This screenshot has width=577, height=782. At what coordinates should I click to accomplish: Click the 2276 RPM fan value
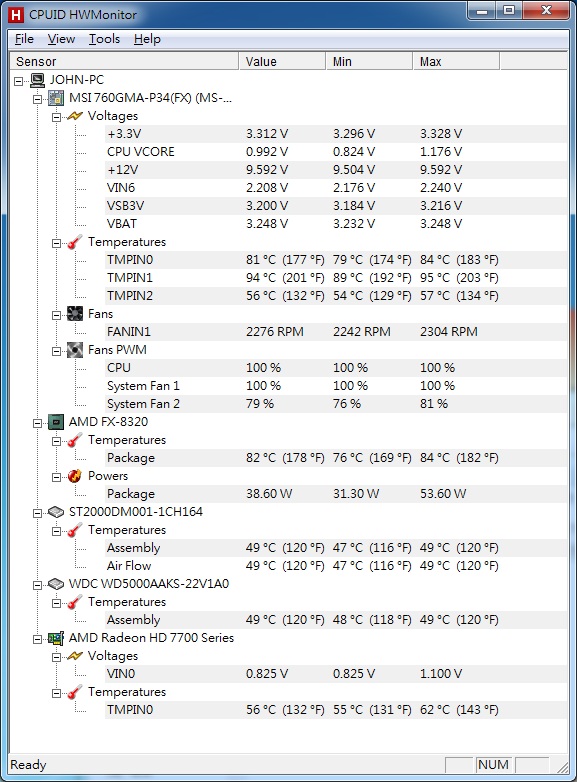(x=275, y=332)
